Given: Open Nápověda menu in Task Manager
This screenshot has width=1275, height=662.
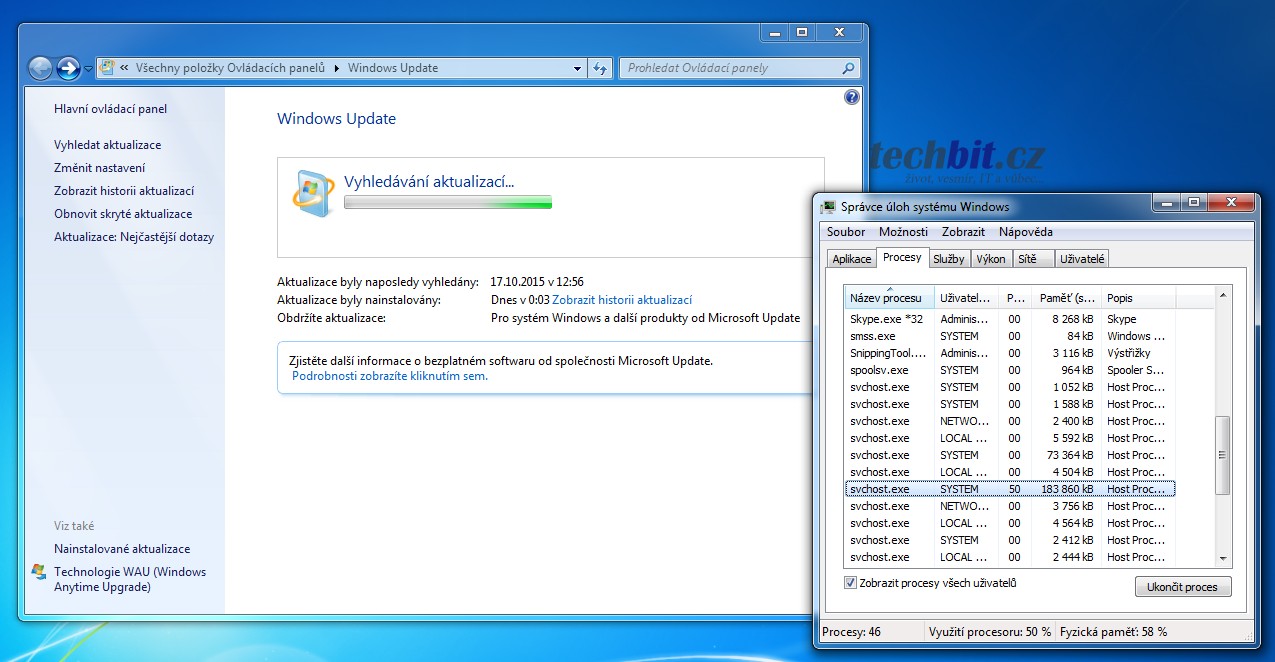Looking at the screenshot, I should click(1025, 232).
